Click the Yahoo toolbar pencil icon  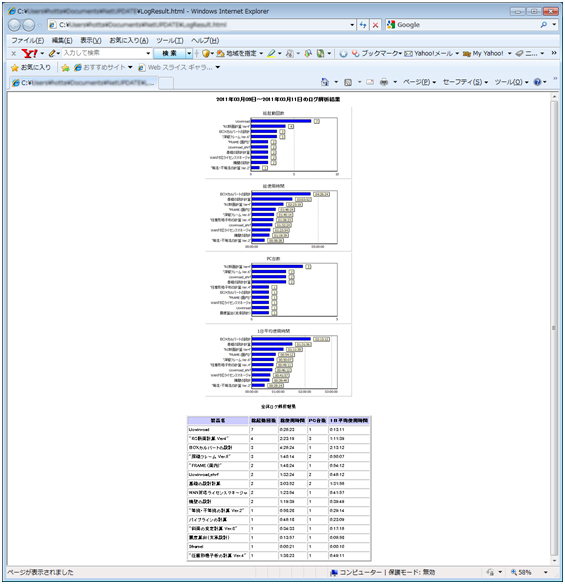coord(52,54)
